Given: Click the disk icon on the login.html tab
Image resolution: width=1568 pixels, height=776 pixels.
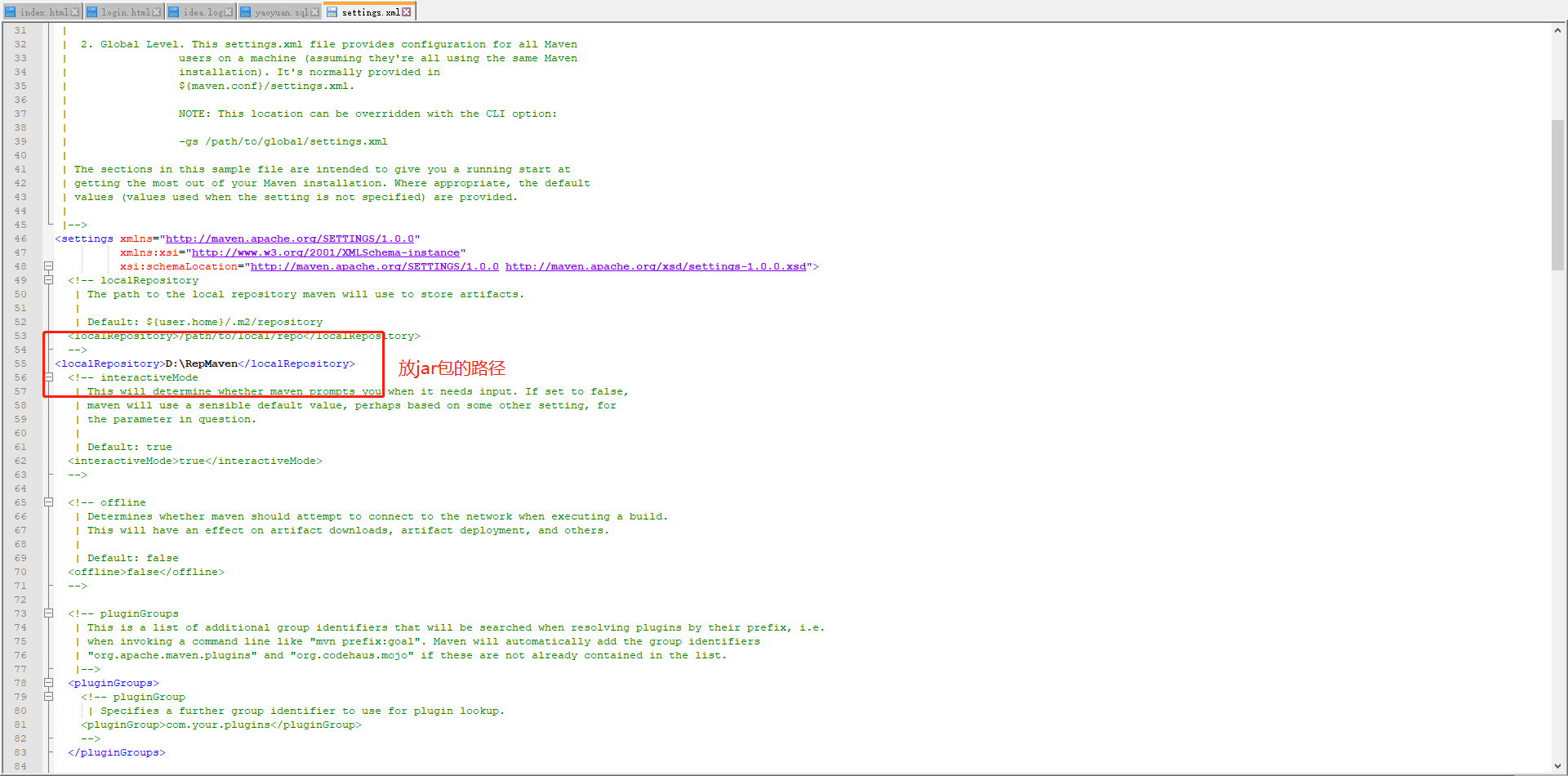Looking at the screenshot, I should point(91,11).
